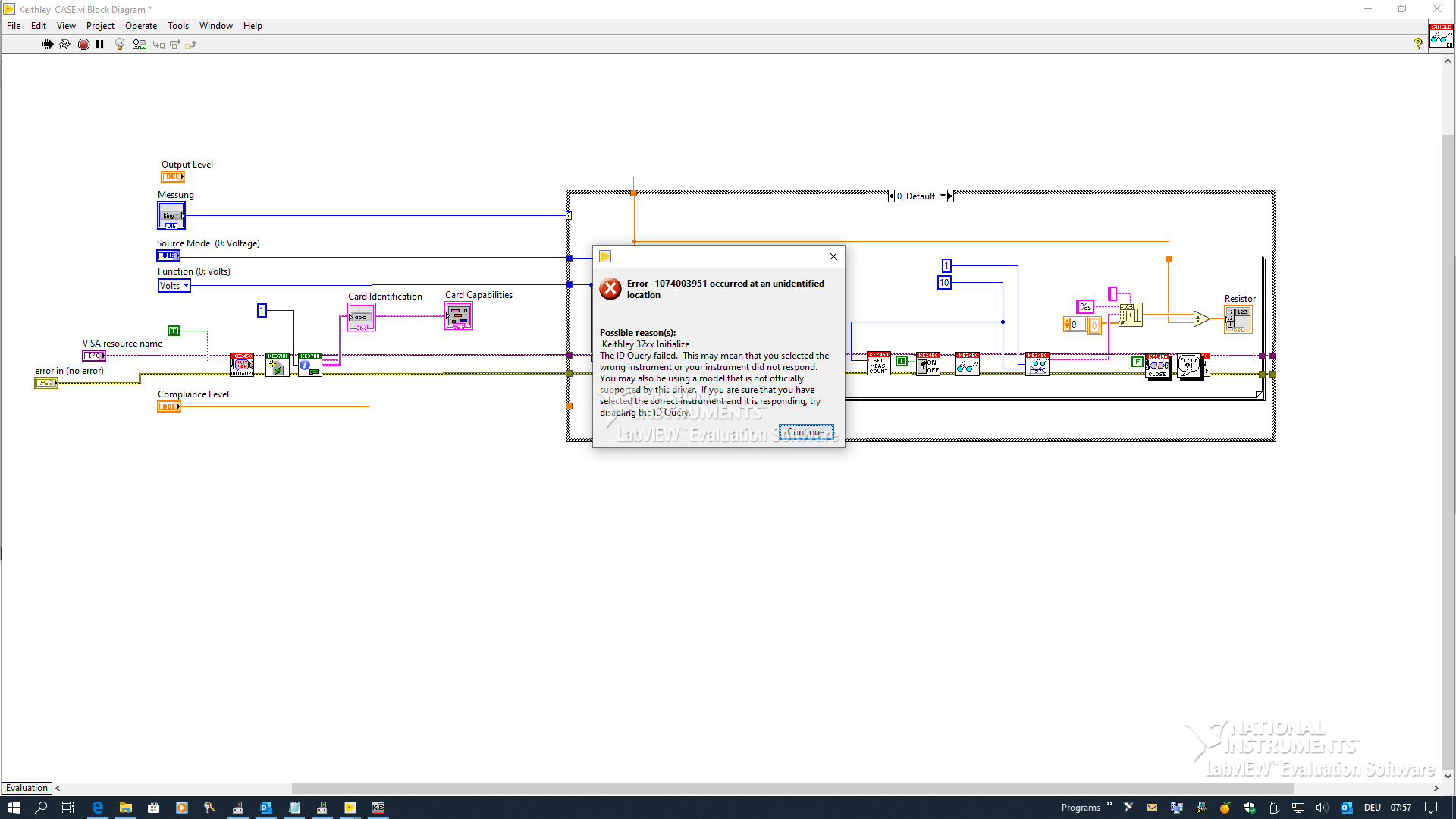Click the true boolean constant near VISA resource
Screen dimensions: 1456x819
(174, 331)
